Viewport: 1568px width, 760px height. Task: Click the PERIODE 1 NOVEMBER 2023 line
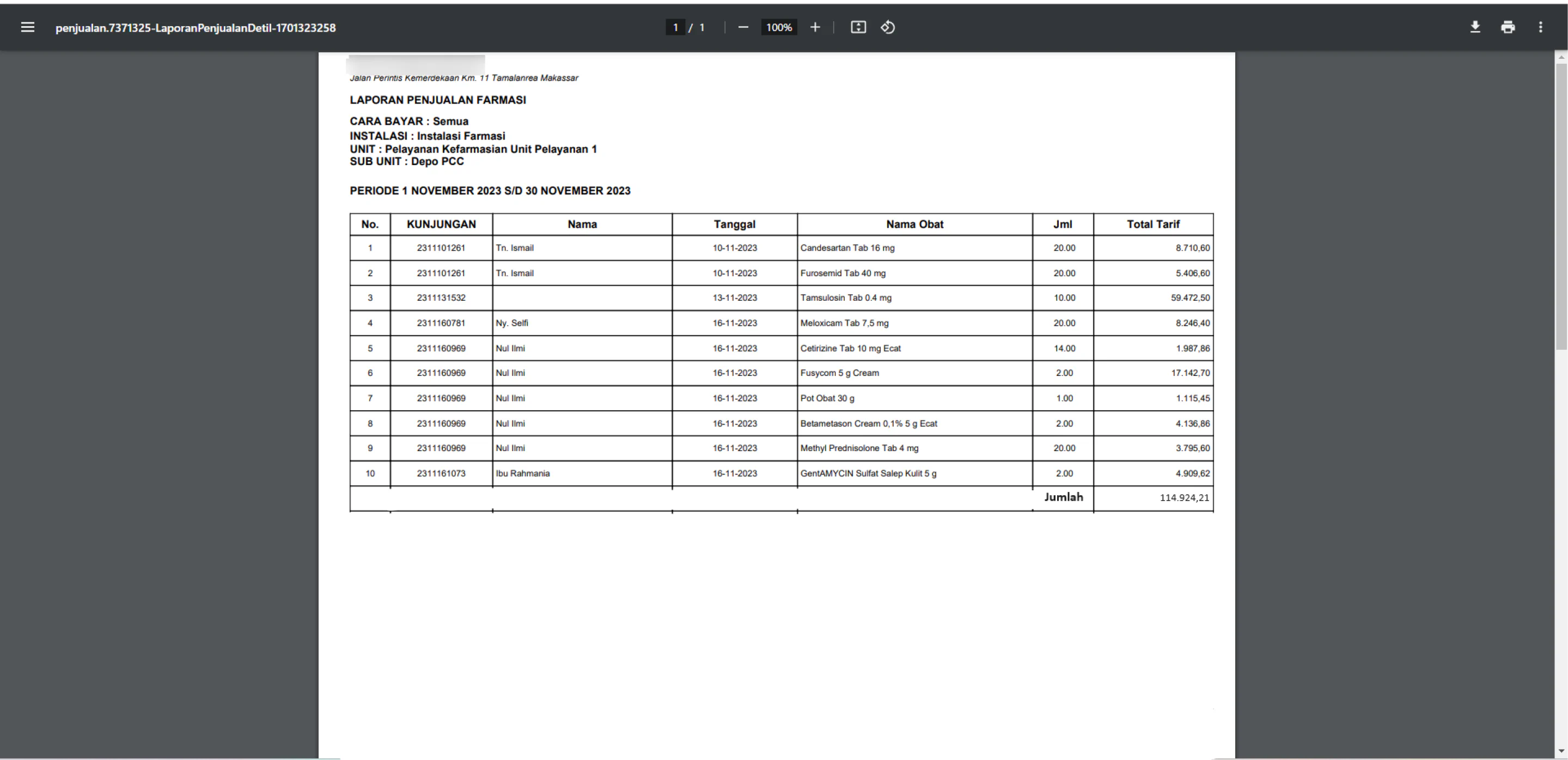490,191
